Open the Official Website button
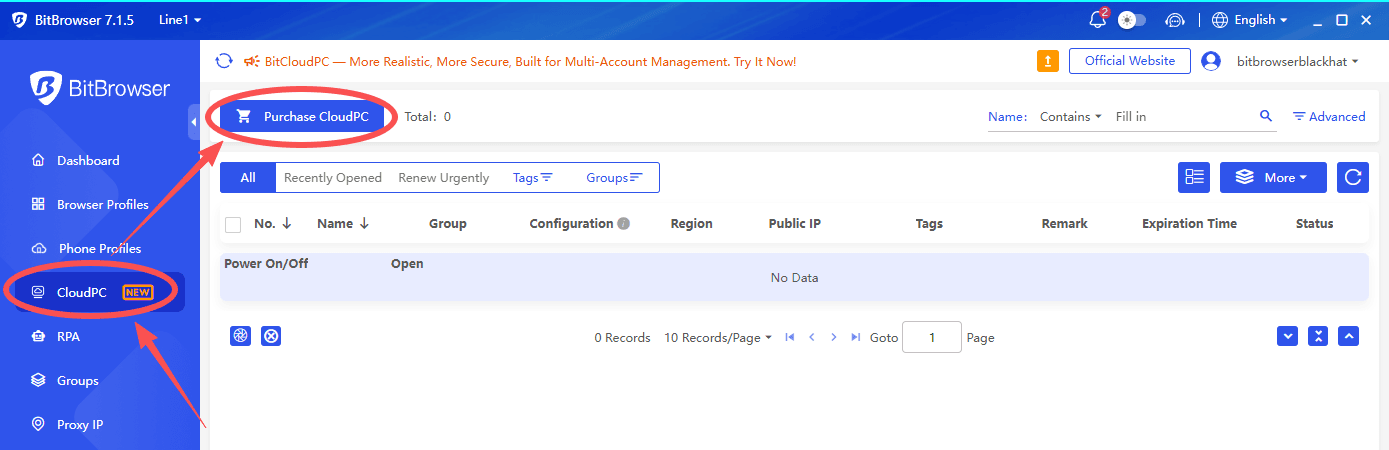1389x450 pixels. point(1130,61)
